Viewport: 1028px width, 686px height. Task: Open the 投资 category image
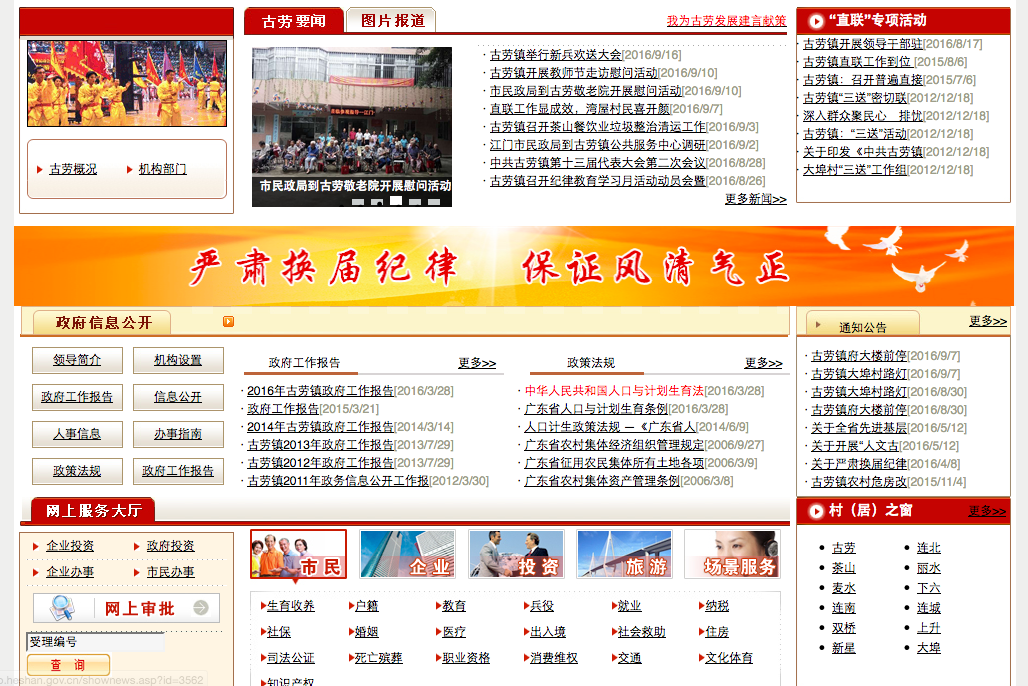[x=515, y=554]
